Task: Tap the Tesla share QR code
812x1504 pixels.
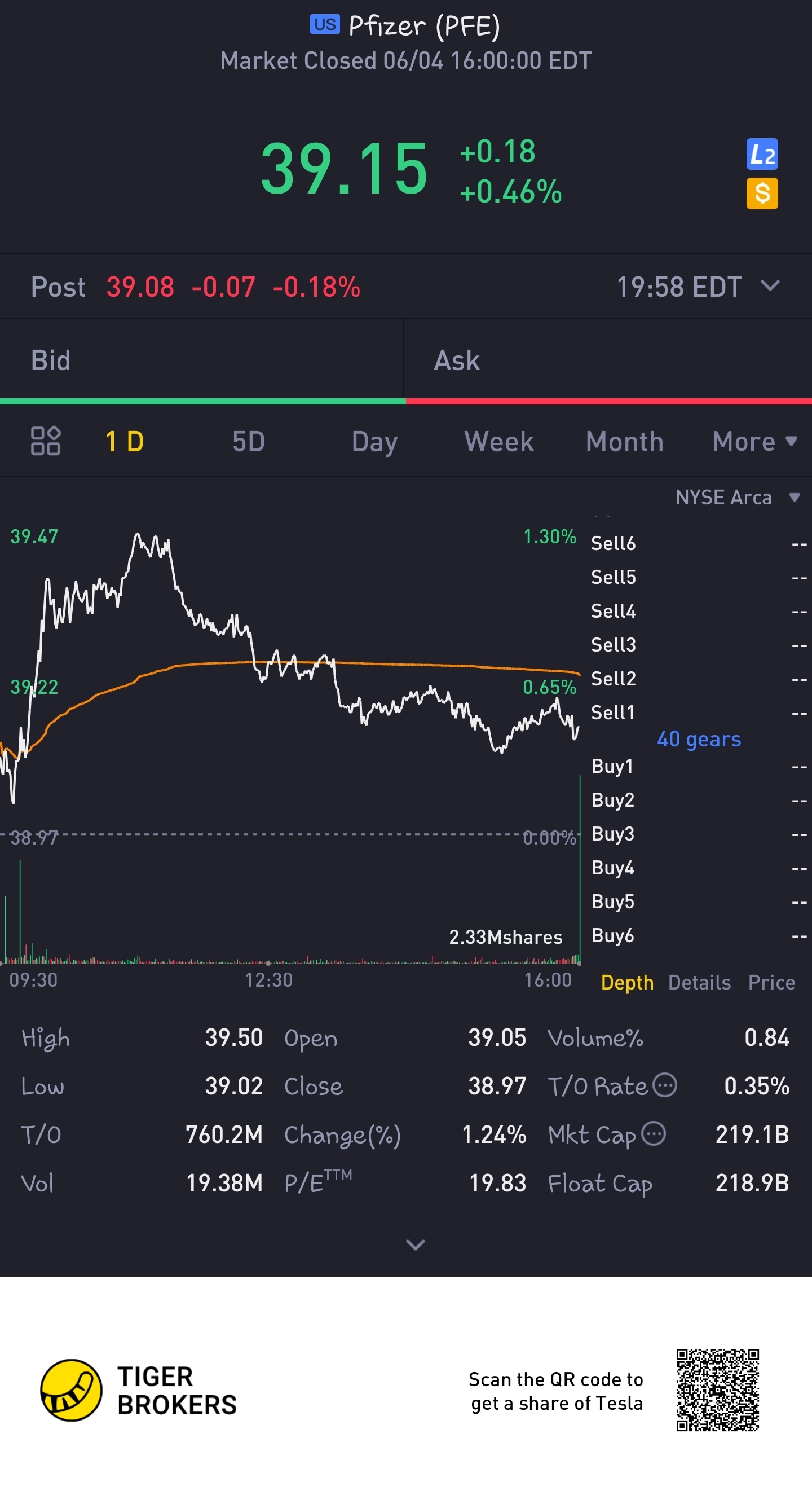Action: coord(717,1389)
